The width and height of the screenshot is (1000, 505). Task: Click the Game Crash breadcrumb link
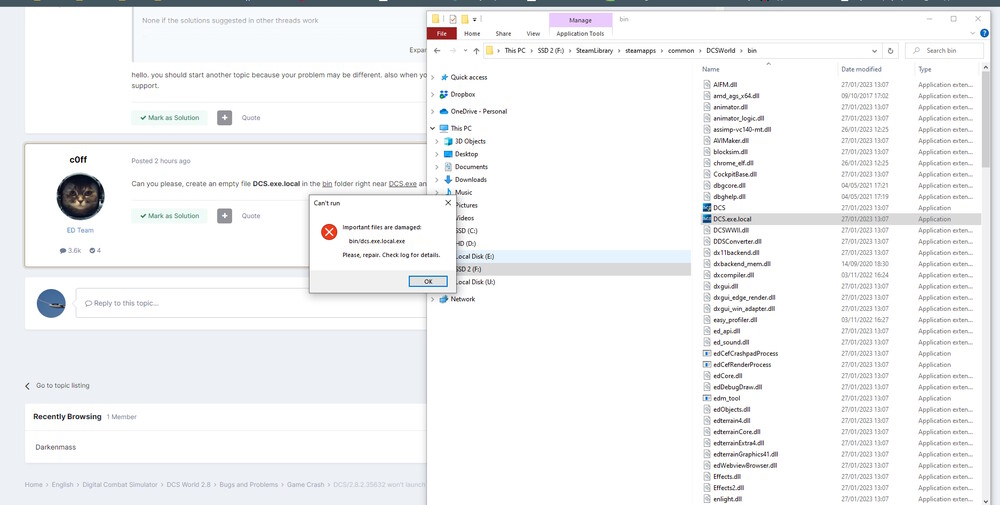pyautogui.click(x=305, y=485)
